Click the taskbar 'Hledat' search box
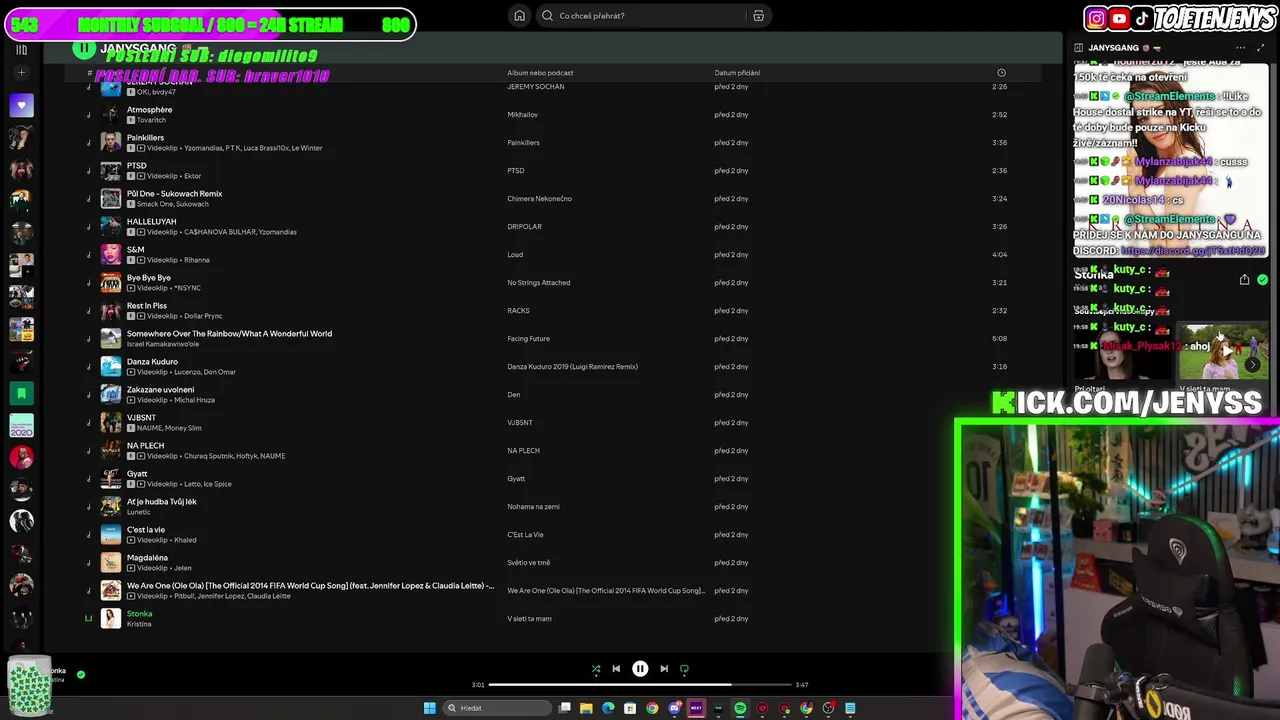 coord(498,708)
